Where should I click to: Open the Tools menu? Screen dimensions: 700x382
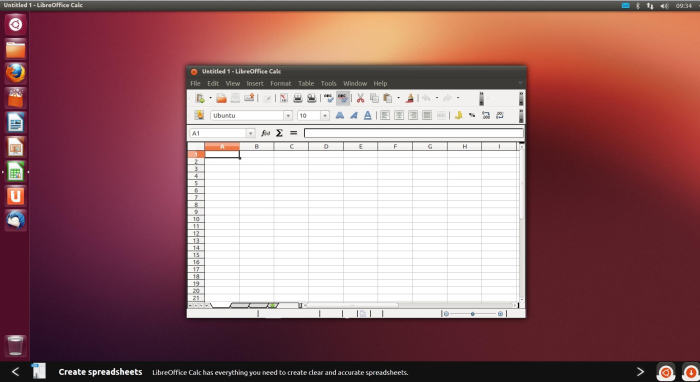pos(329,83)
